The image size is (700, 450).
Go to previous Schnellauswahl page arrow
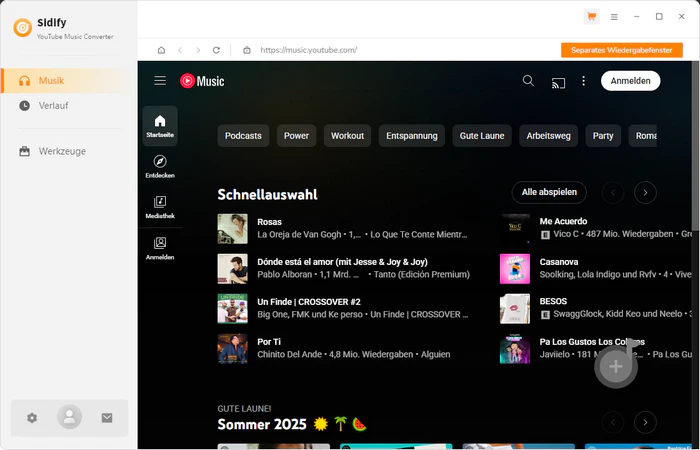point(613,193)
